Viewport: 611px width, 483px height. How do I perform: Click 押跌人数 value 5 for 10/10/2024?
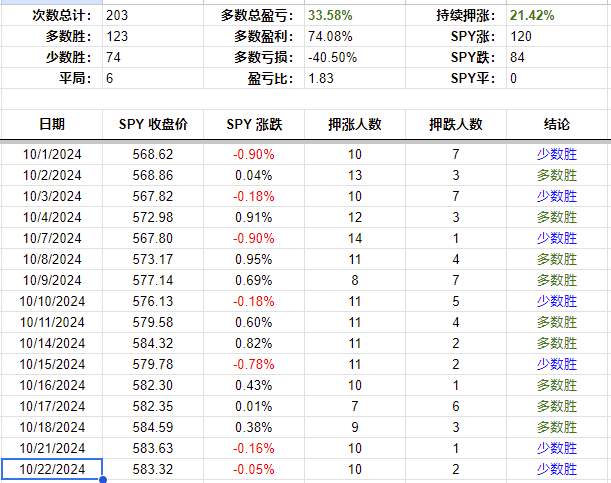(456, 301)
